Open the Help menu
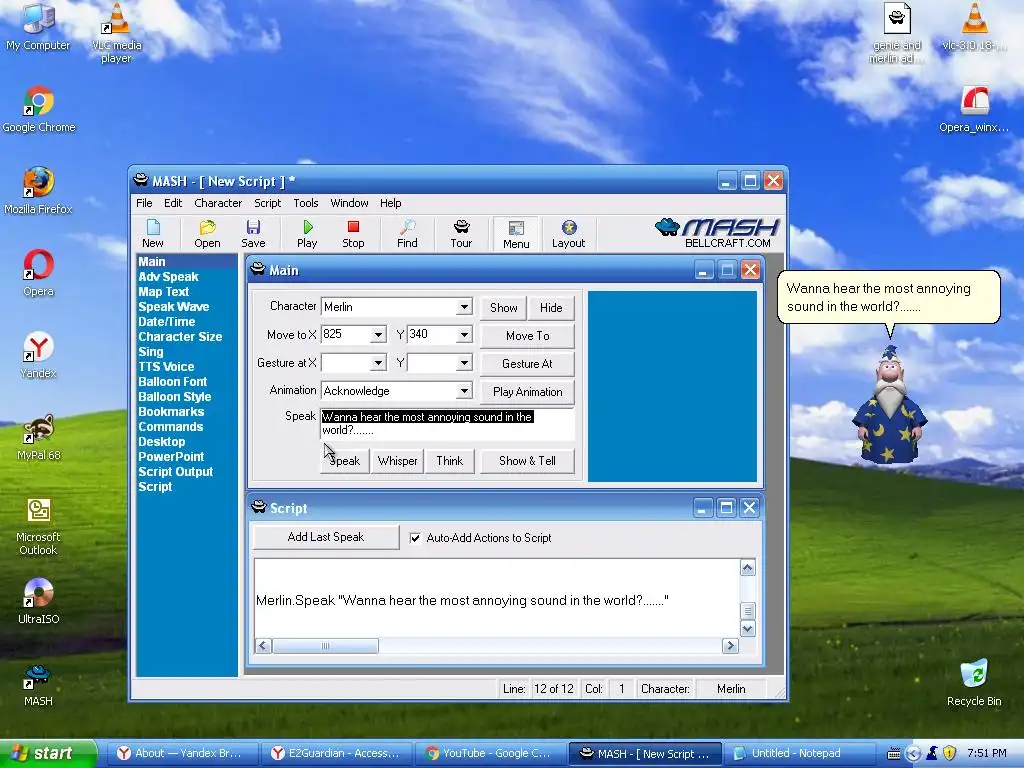Image resolution: width=1024 pixels, height=768 pixels. tap(391, 203)
